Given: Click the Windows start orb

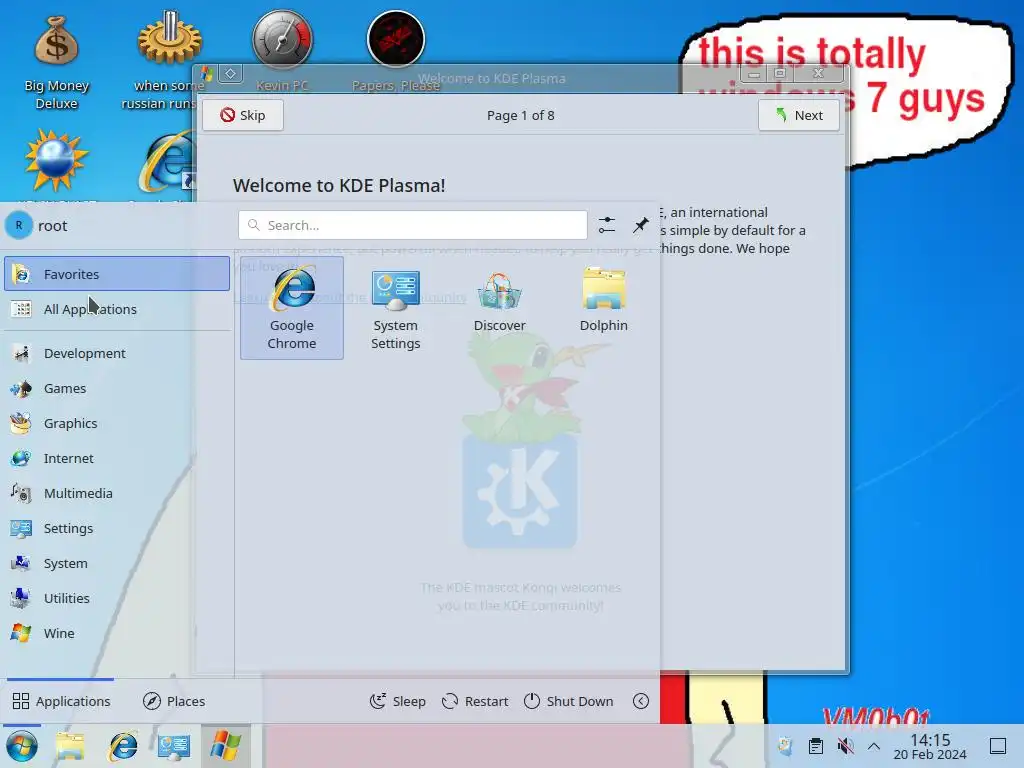Looking at the screenshot, I should [x=22, y=746].
